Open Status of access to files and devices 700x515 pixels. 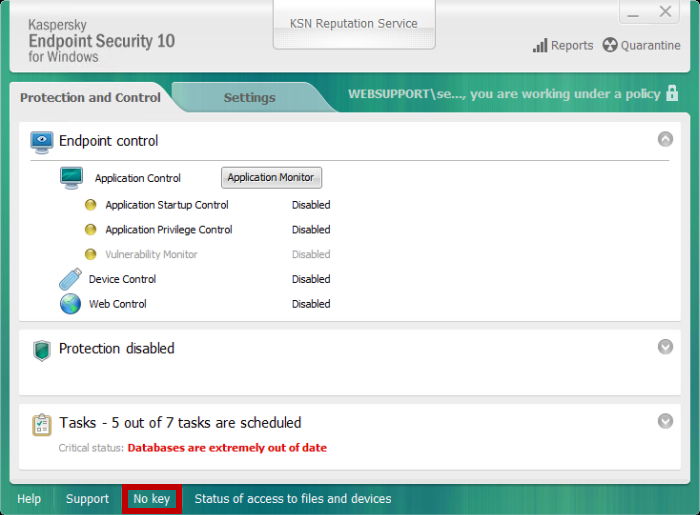pos(293,498)
